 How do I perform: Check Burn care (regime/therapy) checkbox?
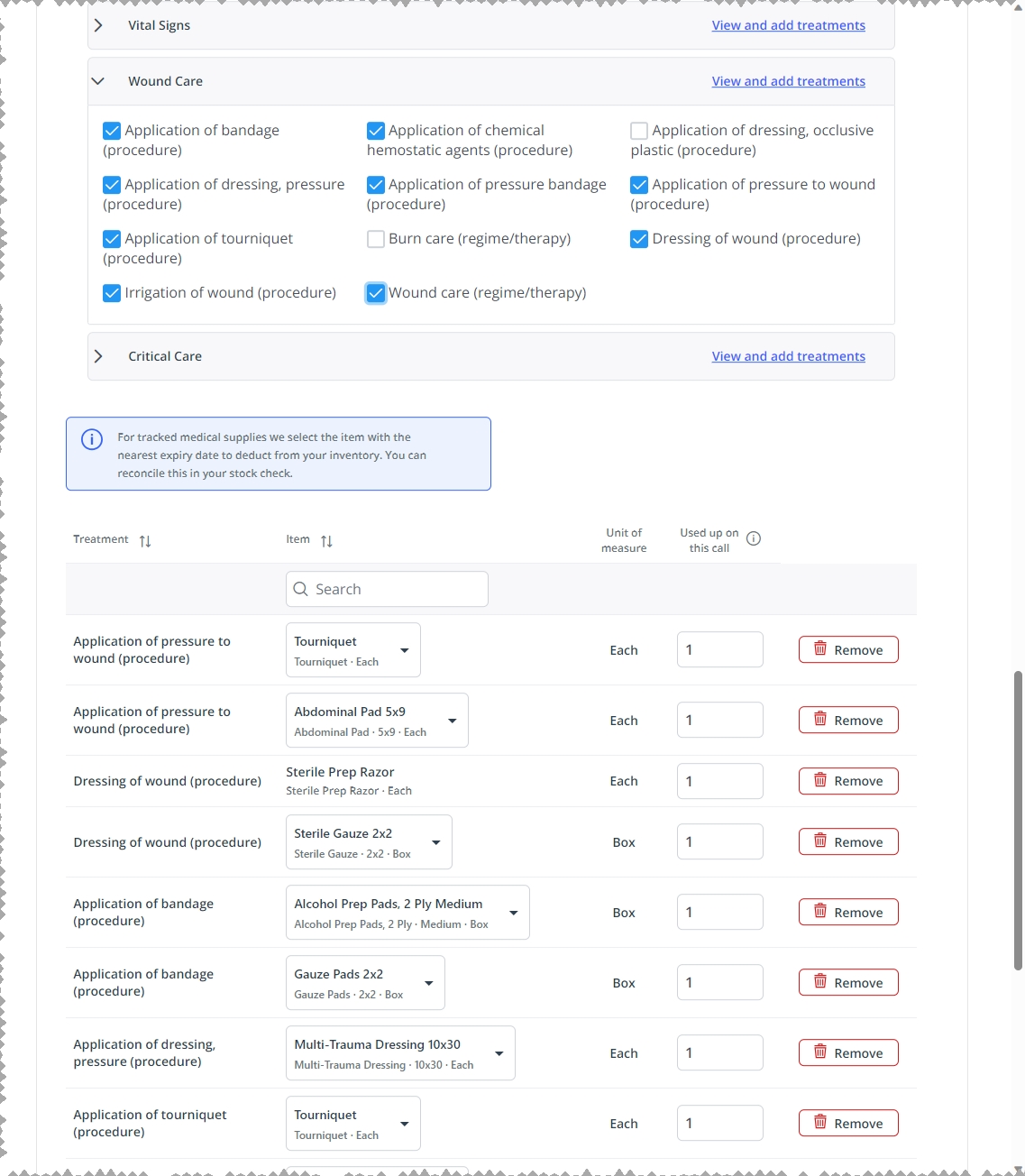click(x=376, y=239)
